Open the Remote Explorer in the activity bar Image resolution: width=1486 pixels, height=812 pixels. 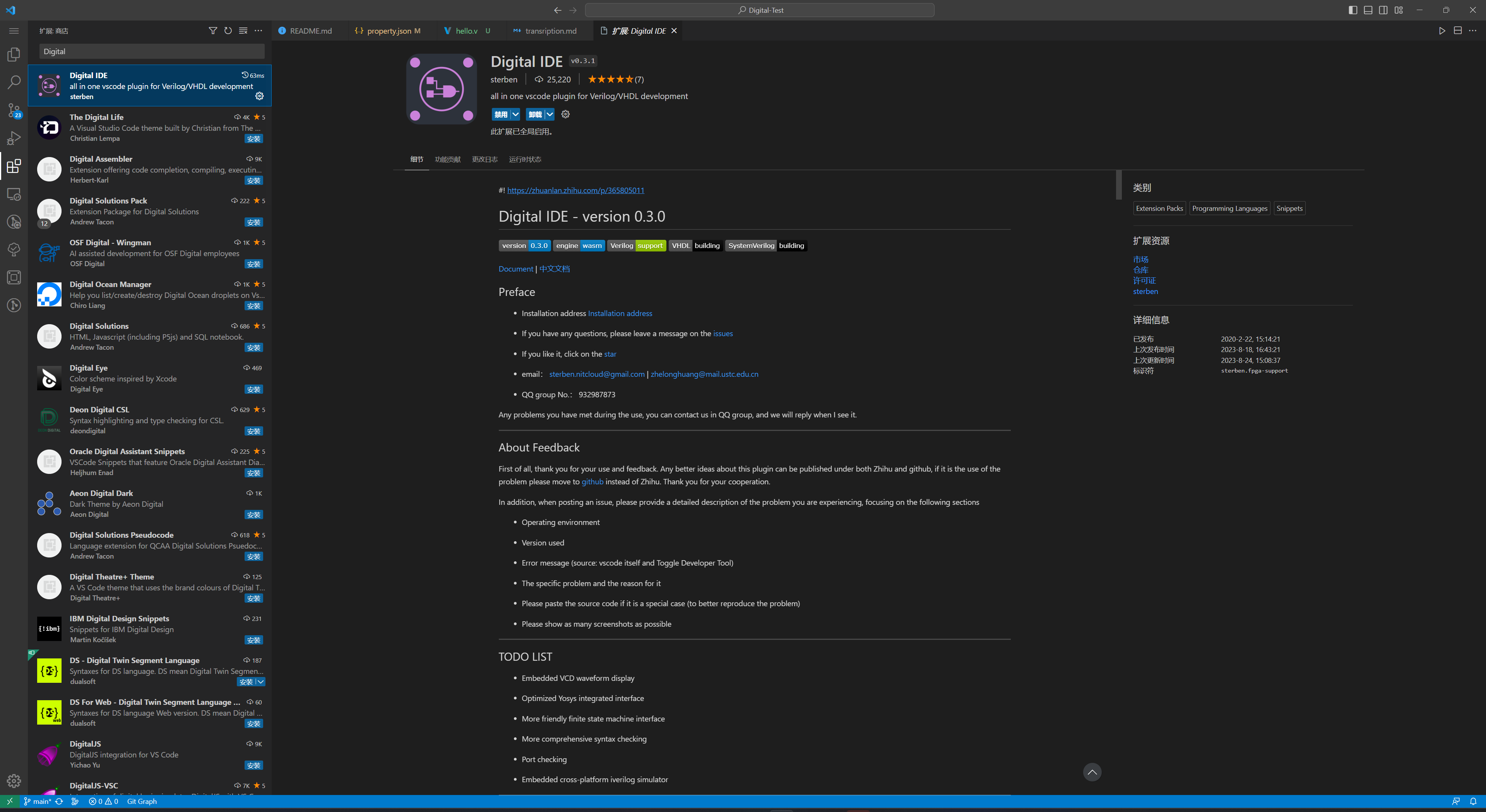[x=14, y=194]
